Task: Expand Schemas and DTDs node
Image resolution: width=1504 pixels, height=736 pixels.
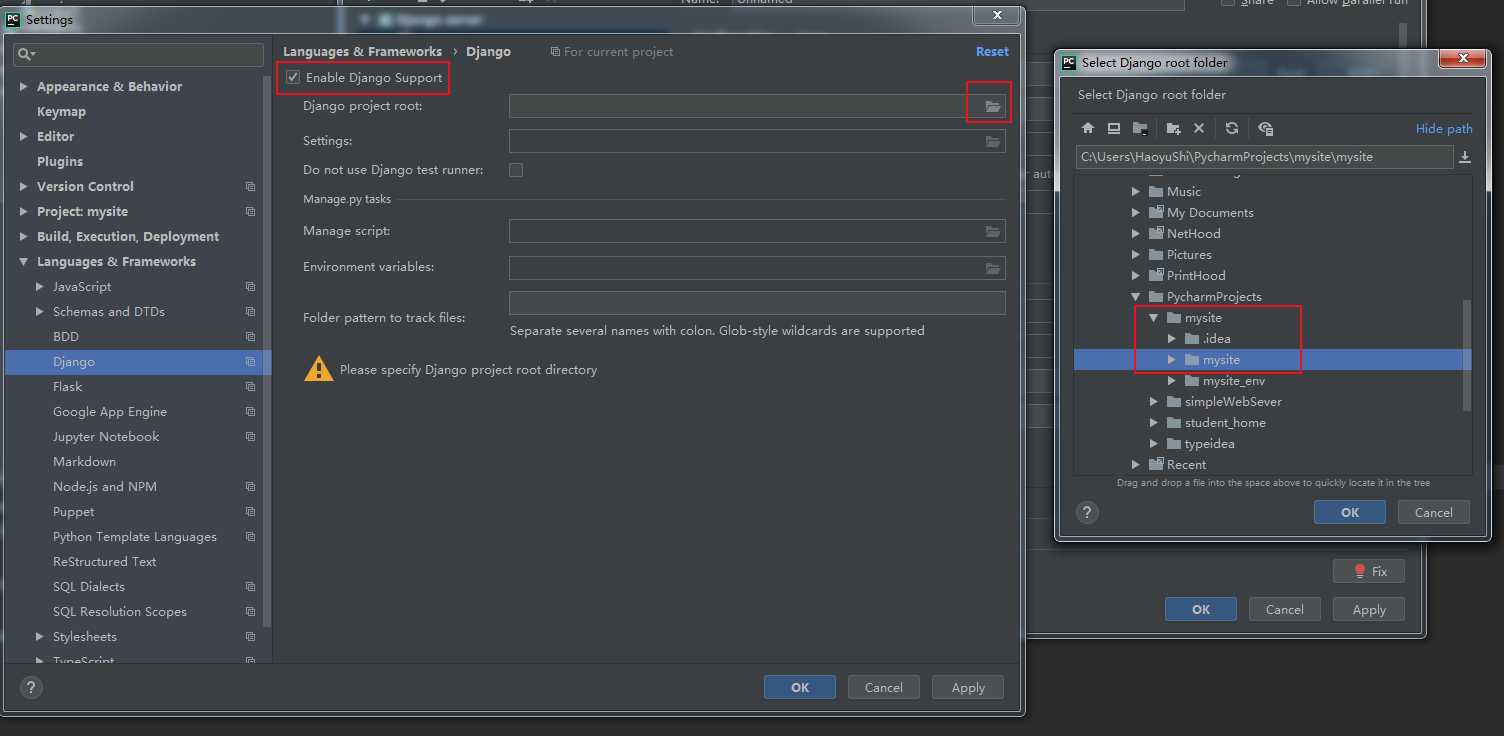Action: click(x=39, y=312)
